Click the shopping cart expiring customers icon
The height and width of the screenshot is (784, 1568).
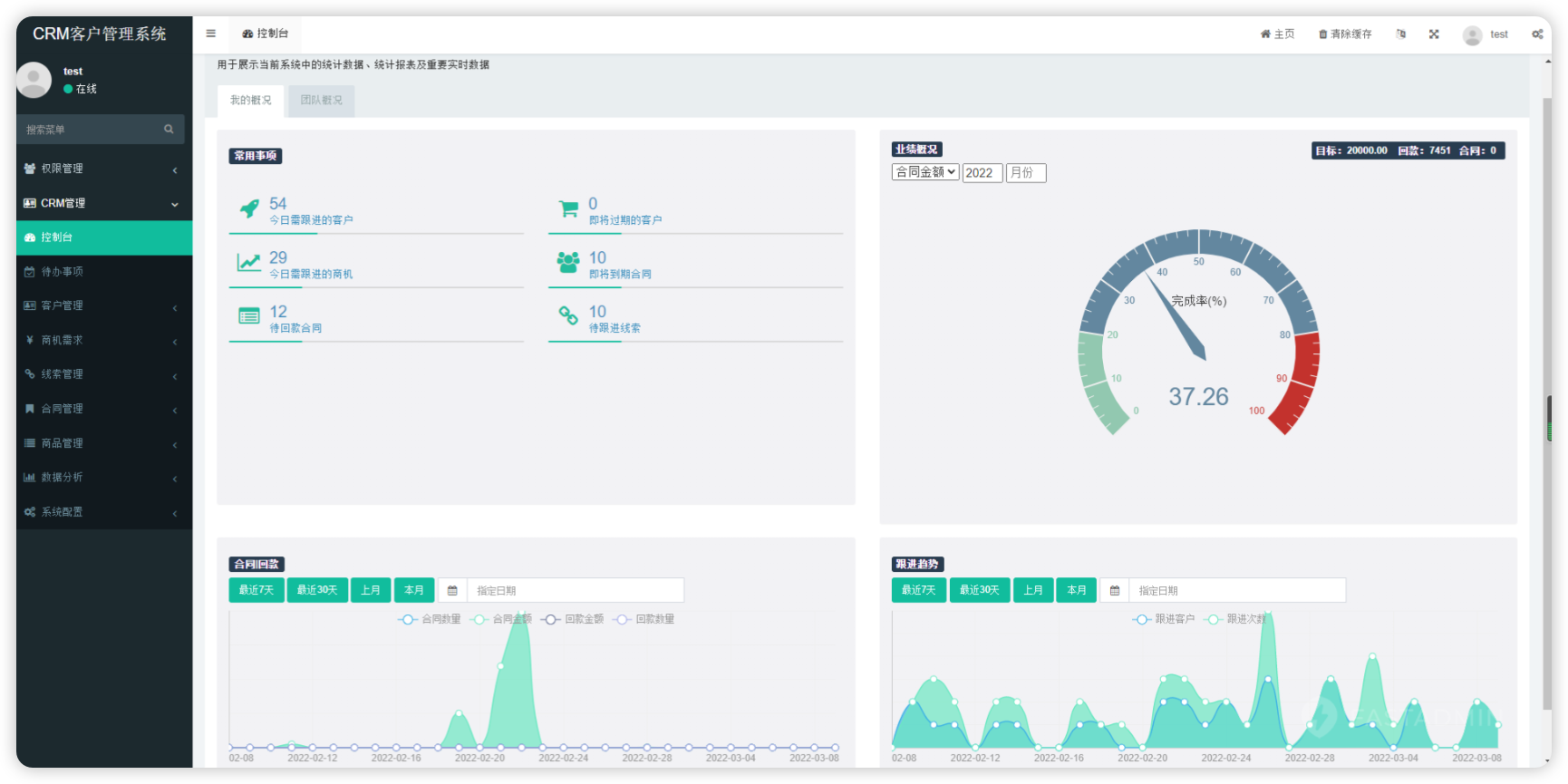pos(568,209)
